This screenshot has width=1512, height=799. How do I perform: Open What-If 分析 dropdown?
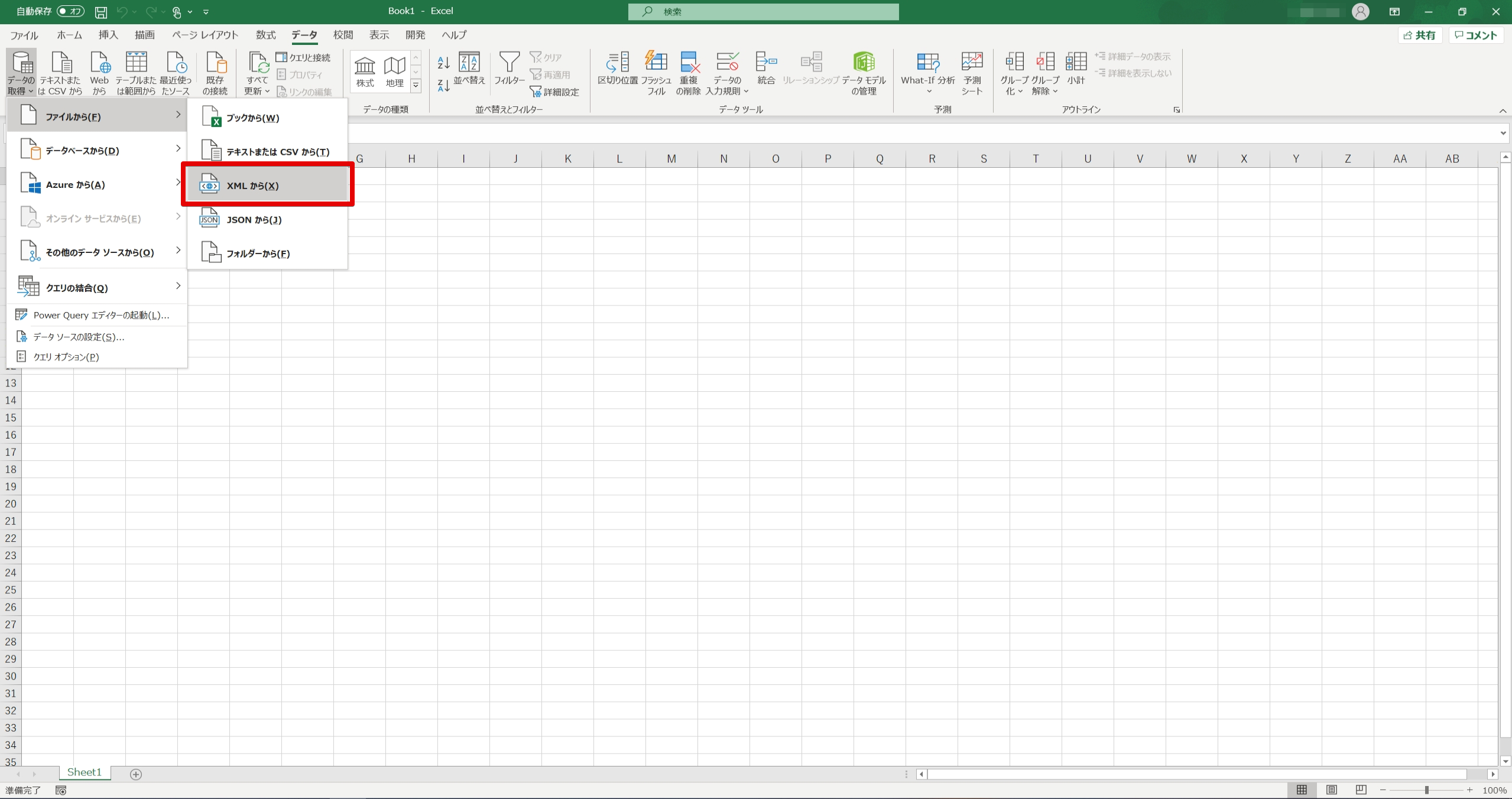(x=927, y=86)
